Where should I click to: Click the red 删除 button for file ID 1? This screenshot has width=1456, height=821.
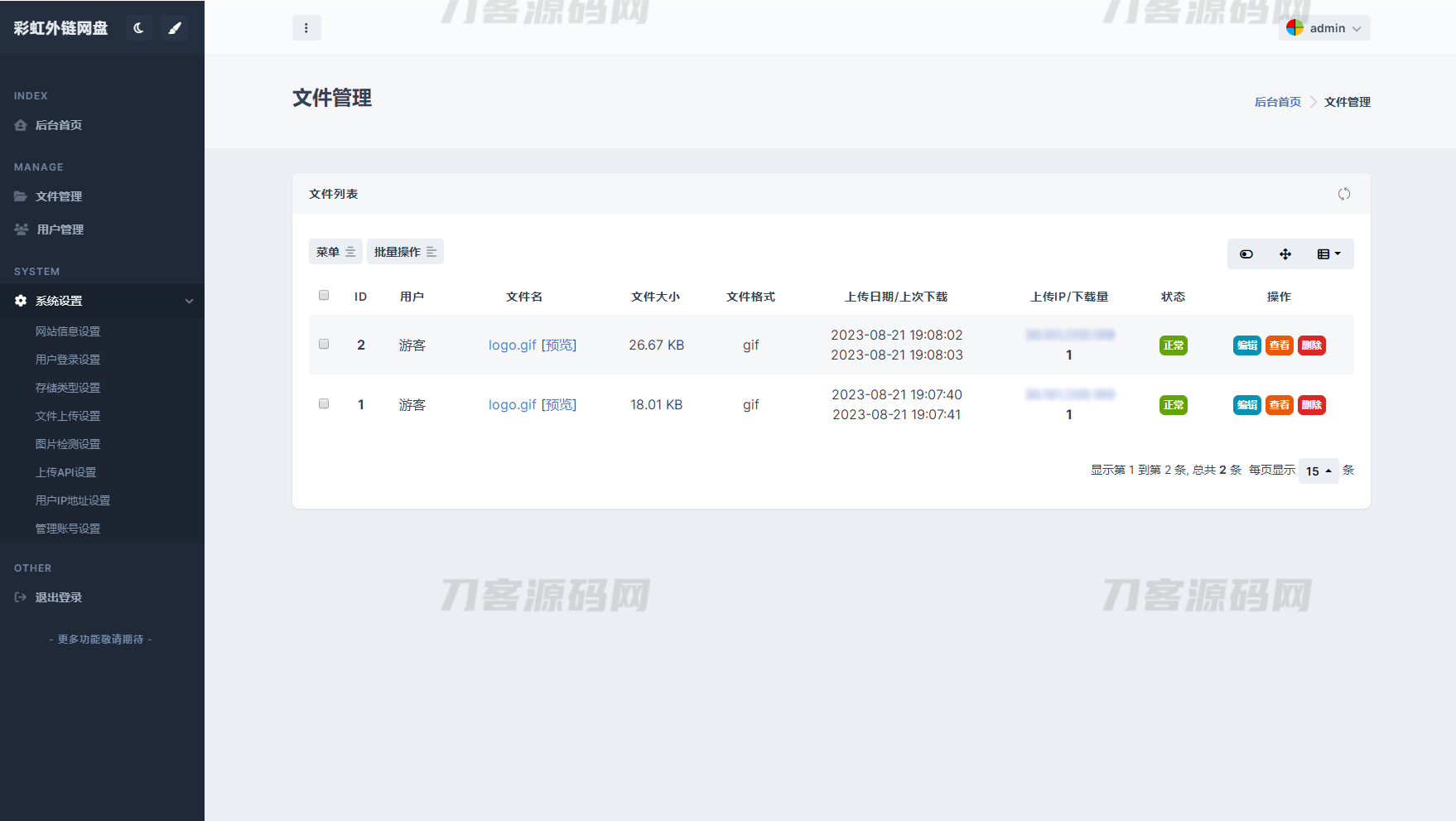[1311, 405]
